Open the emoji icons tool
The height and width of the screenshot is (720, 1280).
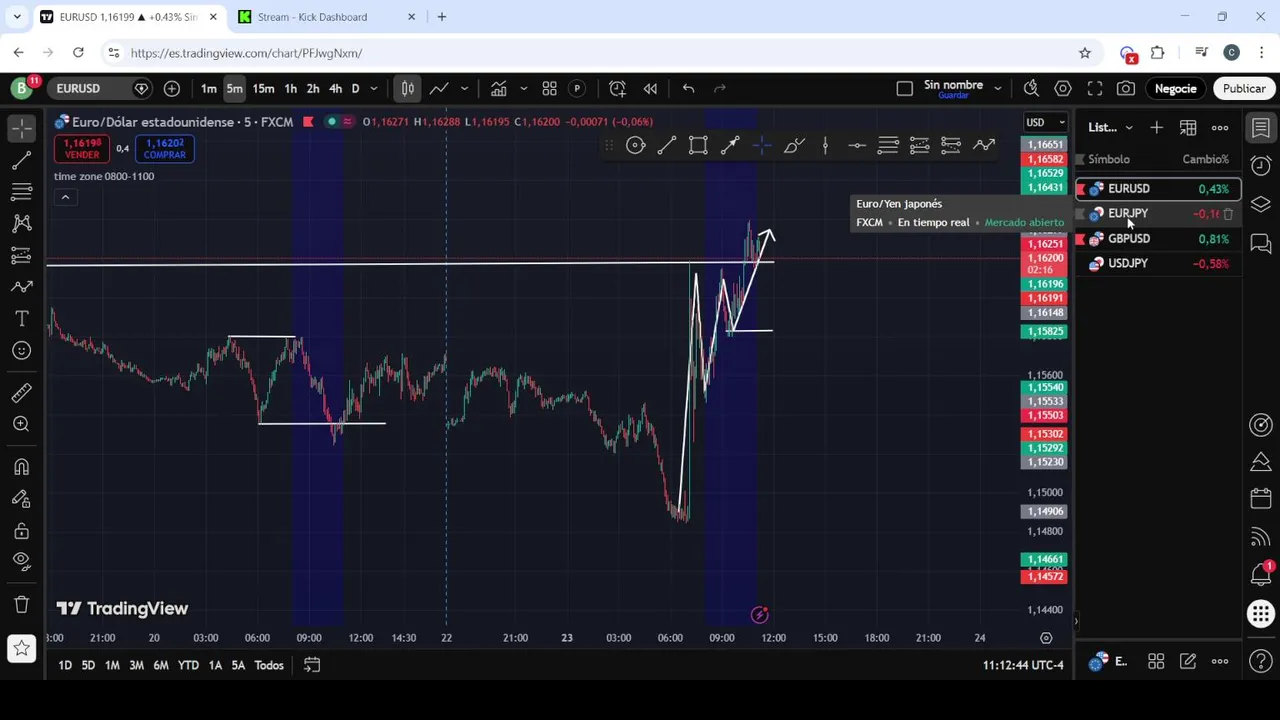point(21,351)
